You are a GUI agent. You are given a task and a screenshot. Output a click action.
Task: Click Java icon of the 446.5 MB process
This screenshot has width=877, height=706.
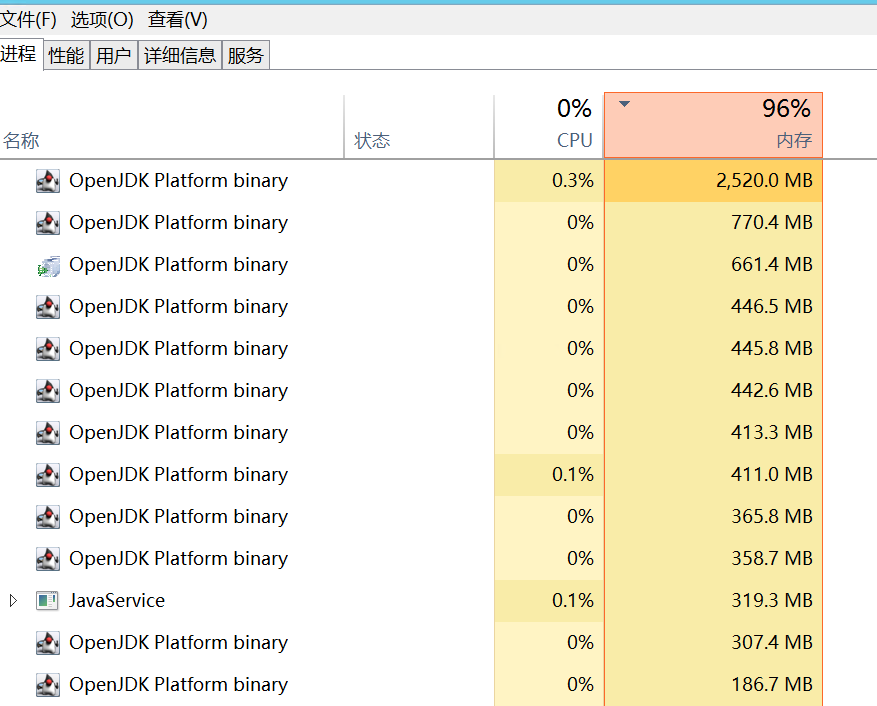coord(48,307)
